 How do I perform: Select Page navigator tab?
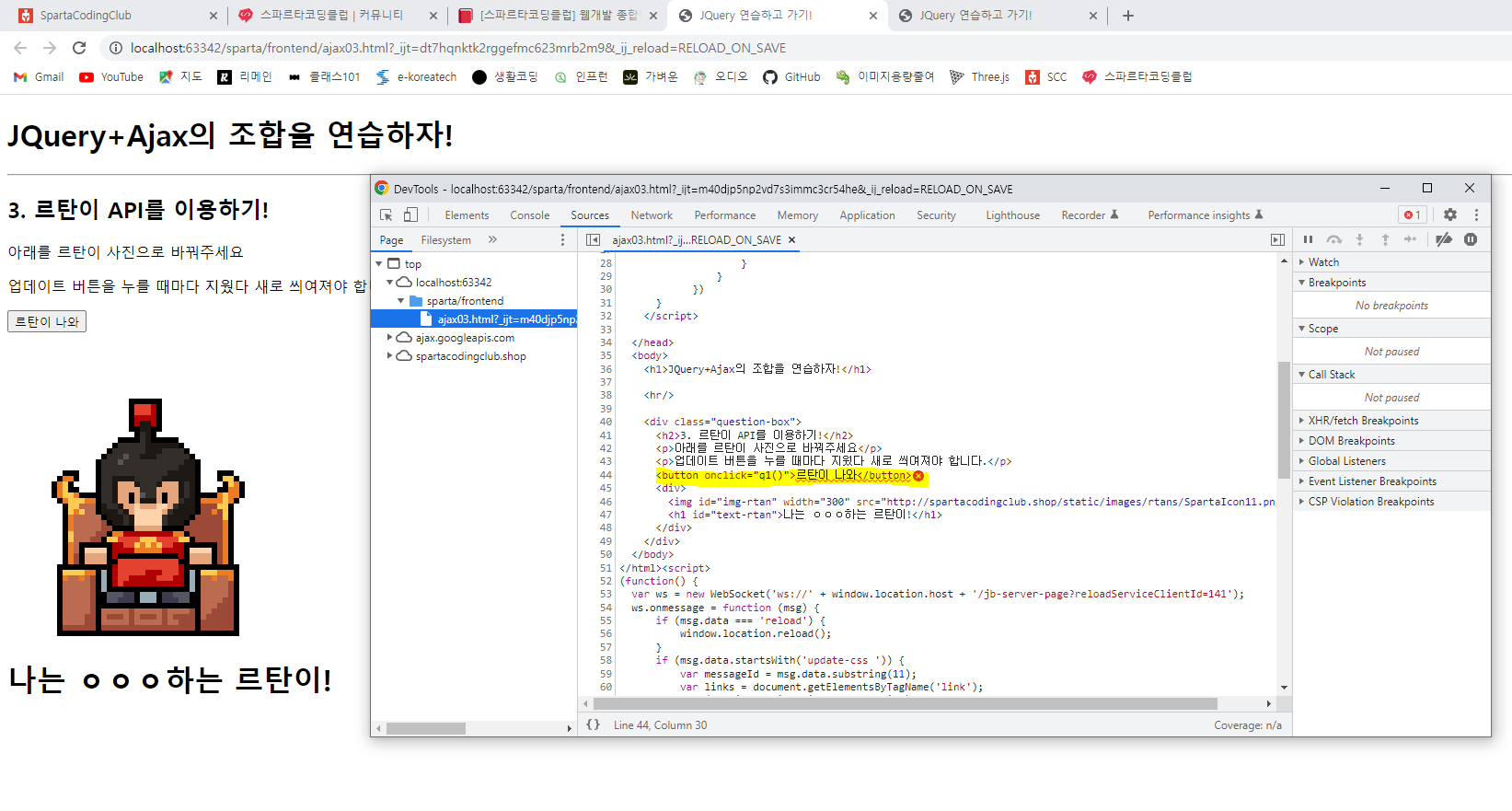pos(391,240)
